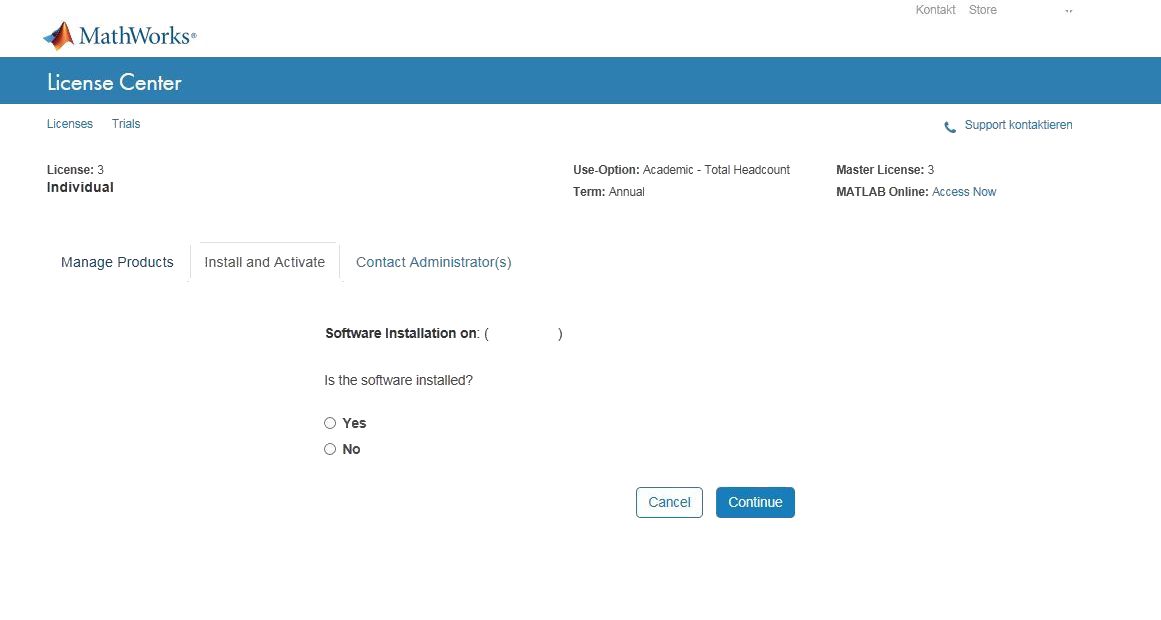Open the account dropdown arrow next to Store

tap(1068, 11)
